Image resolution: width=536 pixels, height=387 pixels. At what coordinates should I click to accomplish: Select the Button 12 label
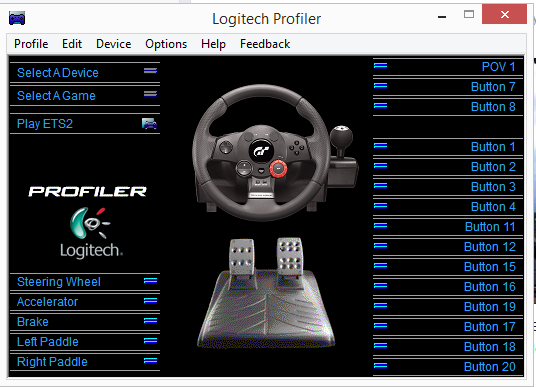pos(490,246)
